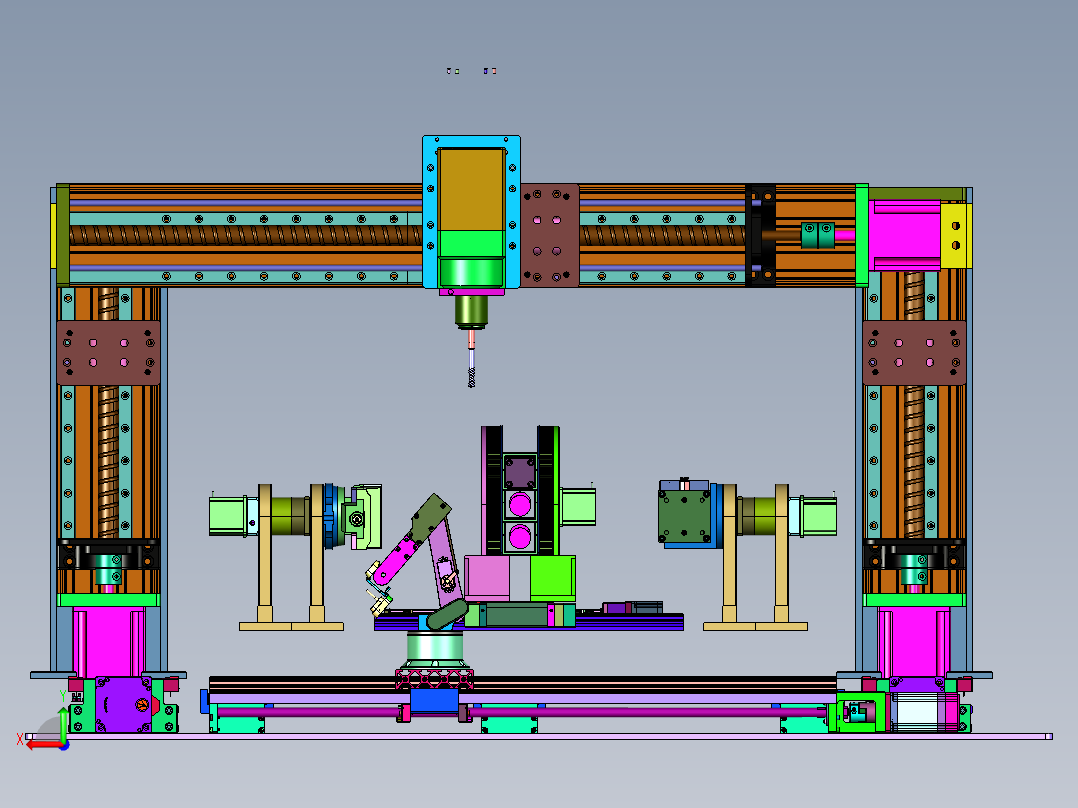
Task: Pick the brown carriage plate on the left column
Action: pyautogui.click(x=109, y=353)
